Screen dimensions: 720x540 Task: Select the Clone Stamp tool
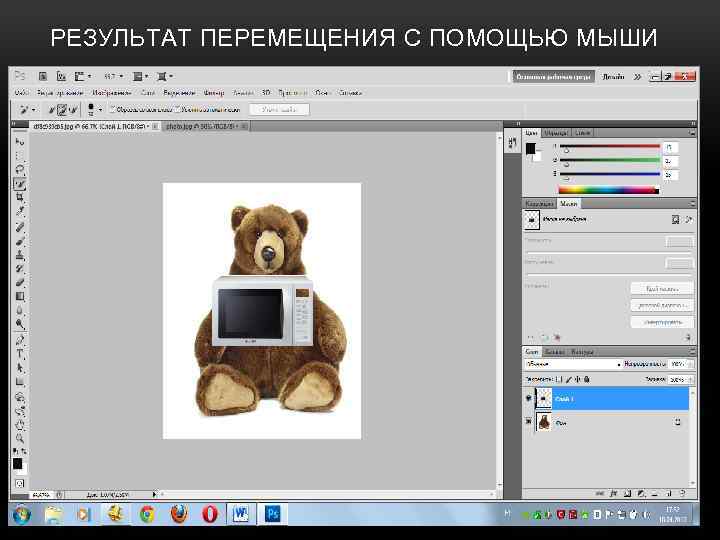point(19,255)
